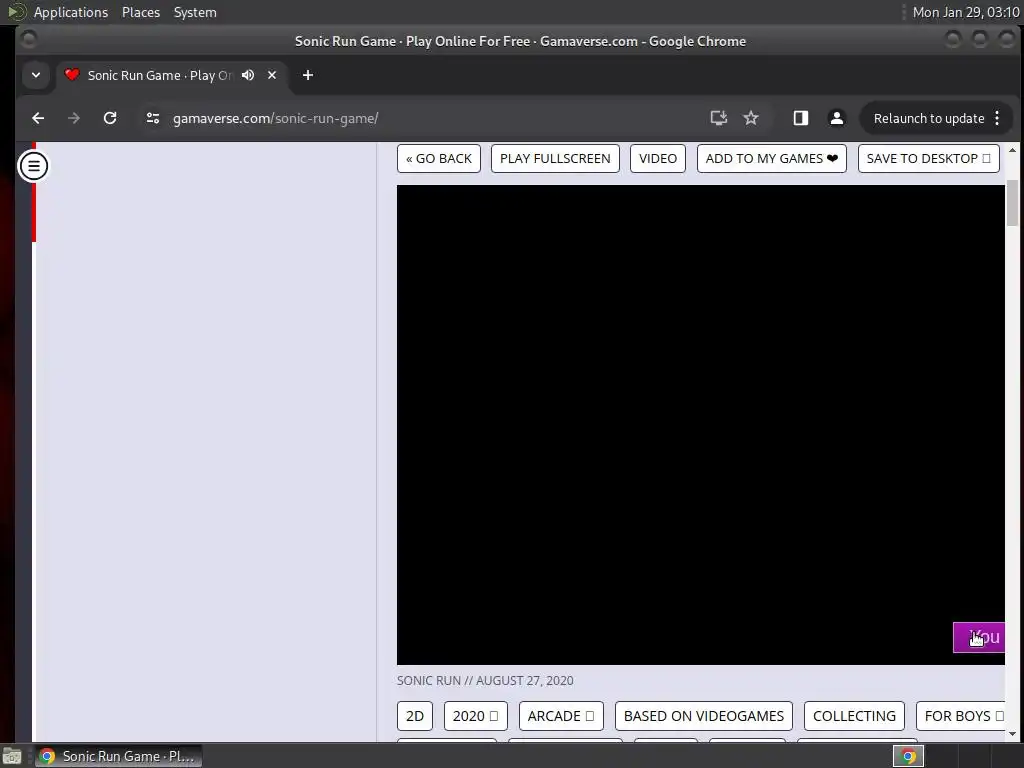Select the 2020 tag
The height and width of the screenshot is (768, 1024).
click(475, 716)
